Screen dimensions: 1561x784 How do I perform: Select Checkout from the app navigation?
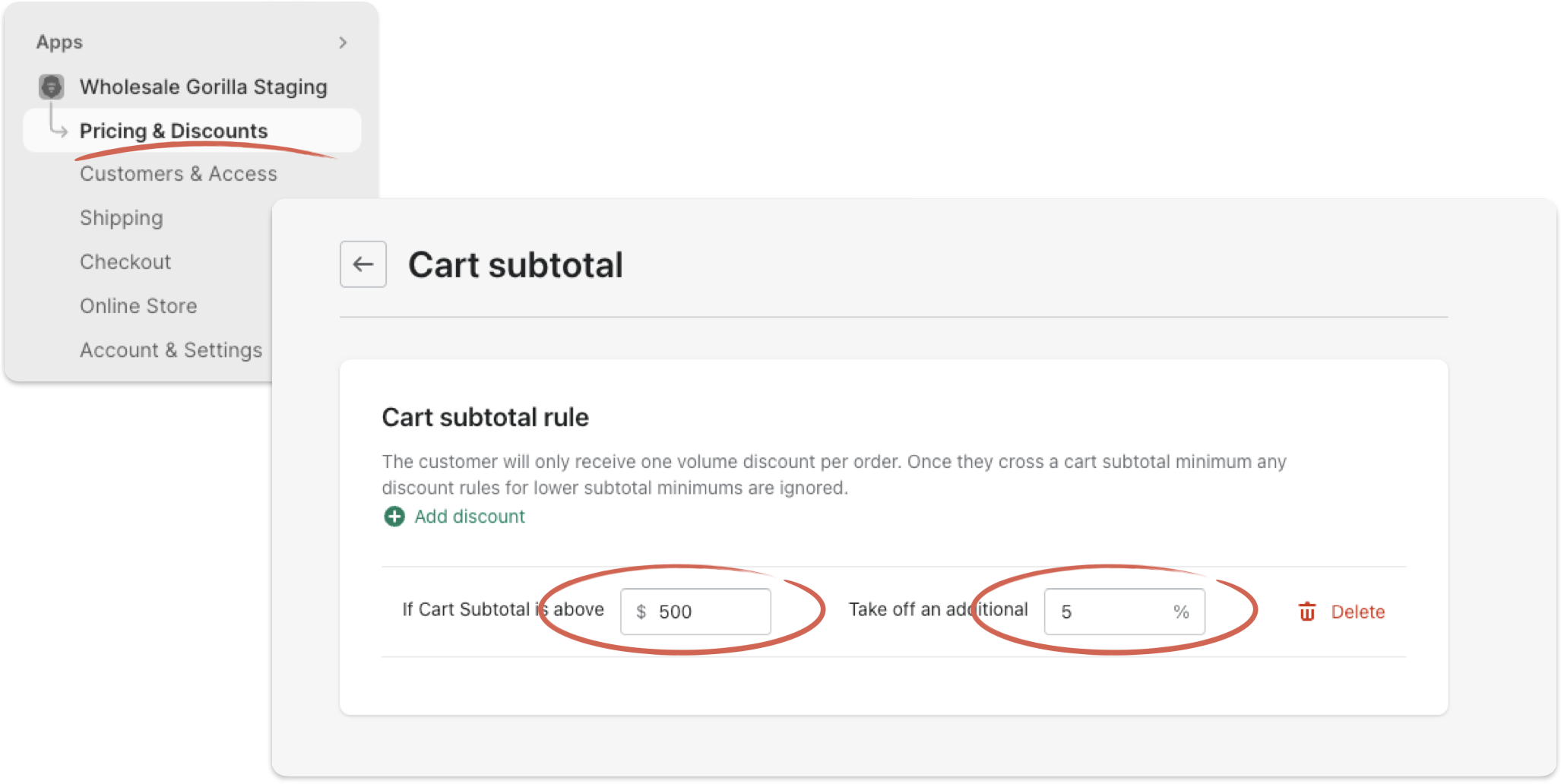pyautogui.click(x=125, y=262)
